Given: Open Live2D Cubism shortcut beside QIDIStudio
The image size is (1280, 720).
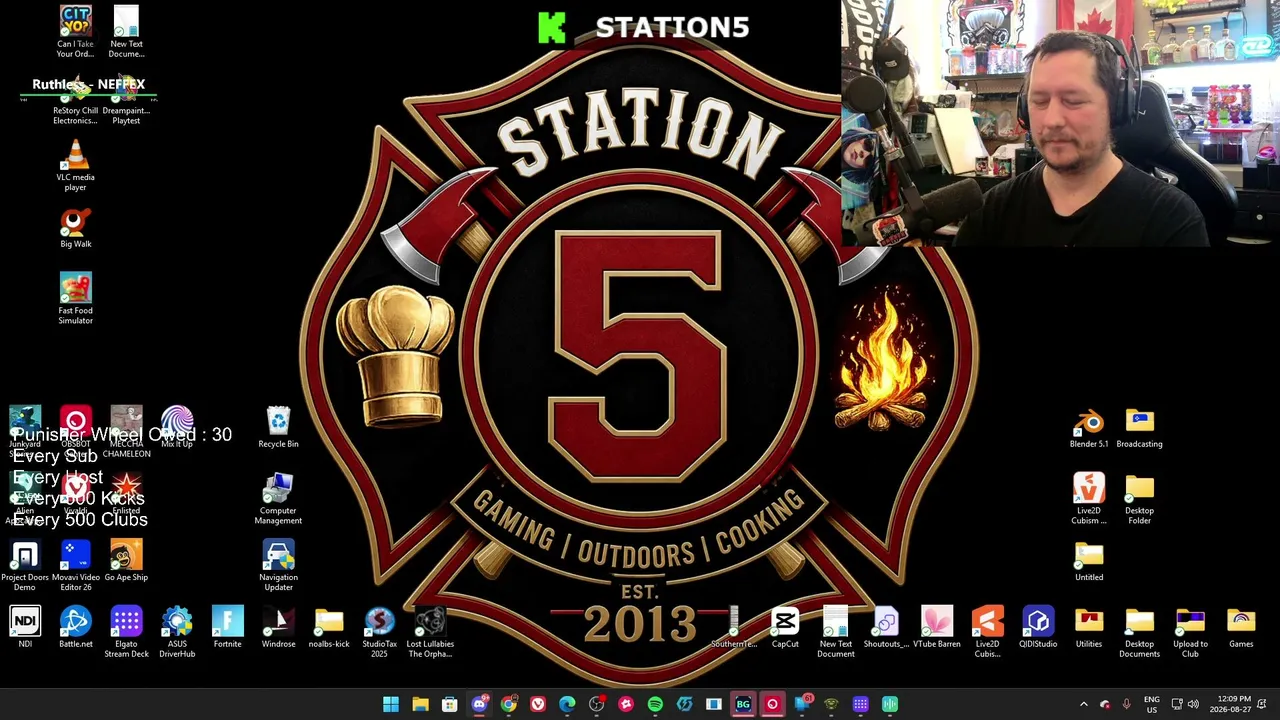Looking at the screenshot, I should click(x=987, y=632).
